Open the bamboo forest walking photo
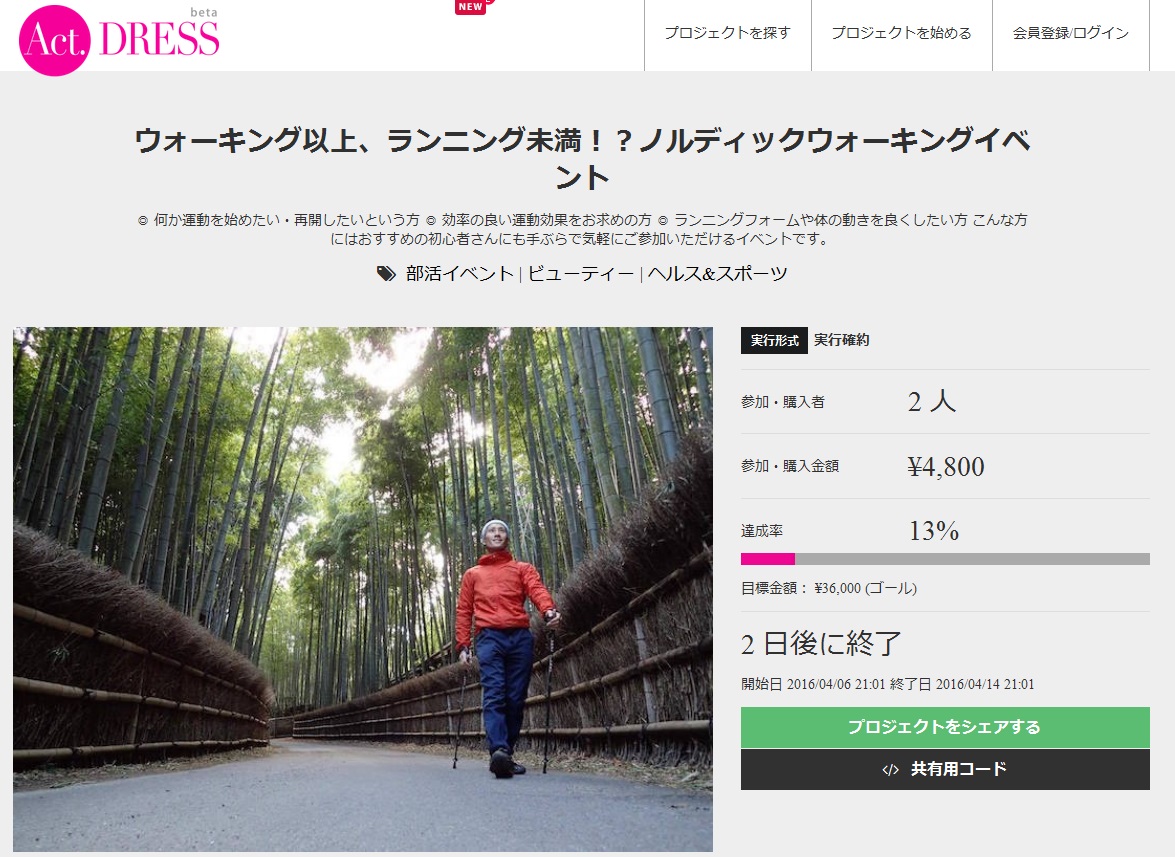 (x=363, y=589)
